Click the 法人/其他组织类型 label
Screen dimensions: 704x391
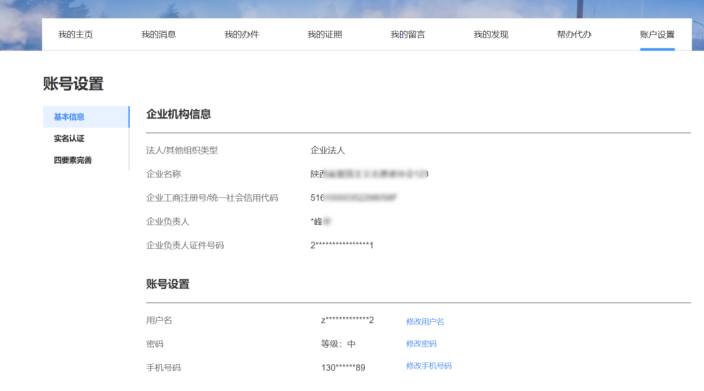[x=182, y=150]
